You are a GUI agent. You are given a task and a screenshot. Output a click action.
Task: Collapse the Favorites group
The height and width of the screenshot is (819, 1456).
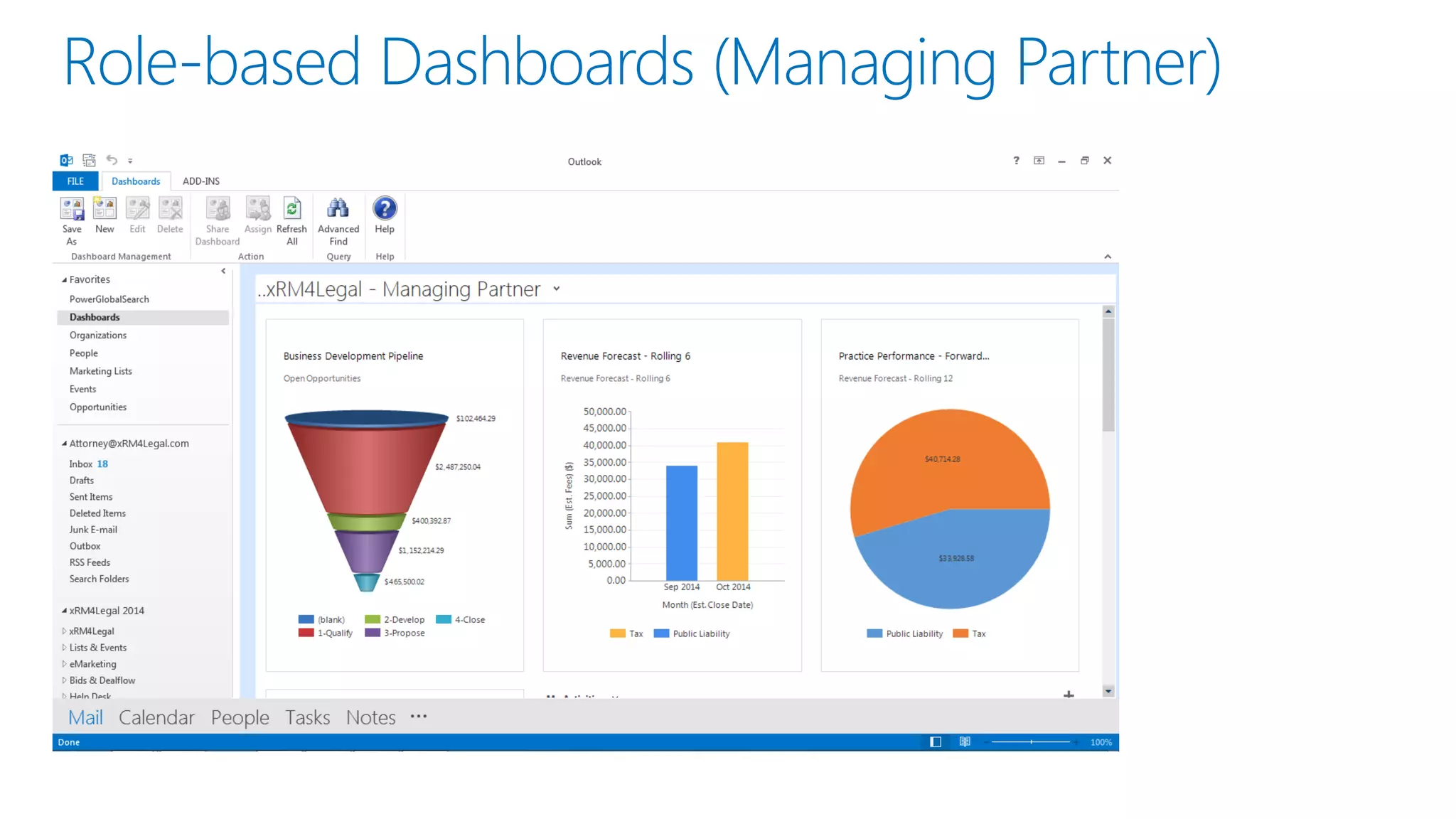64,280
